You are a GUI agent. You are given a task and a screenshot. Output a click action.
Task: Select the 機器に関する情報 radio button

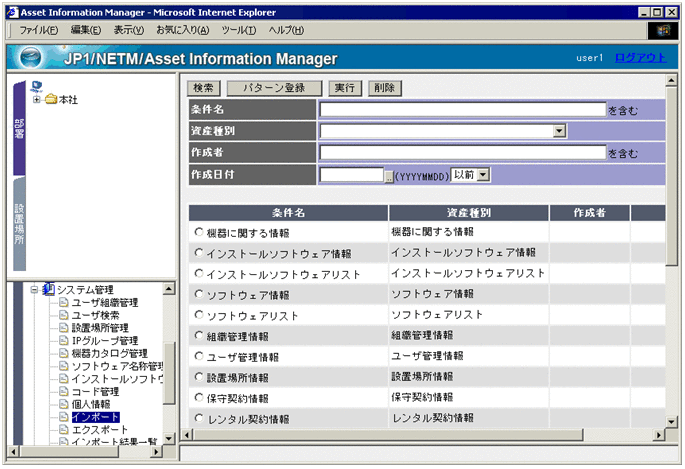click(x=198, y=232)
